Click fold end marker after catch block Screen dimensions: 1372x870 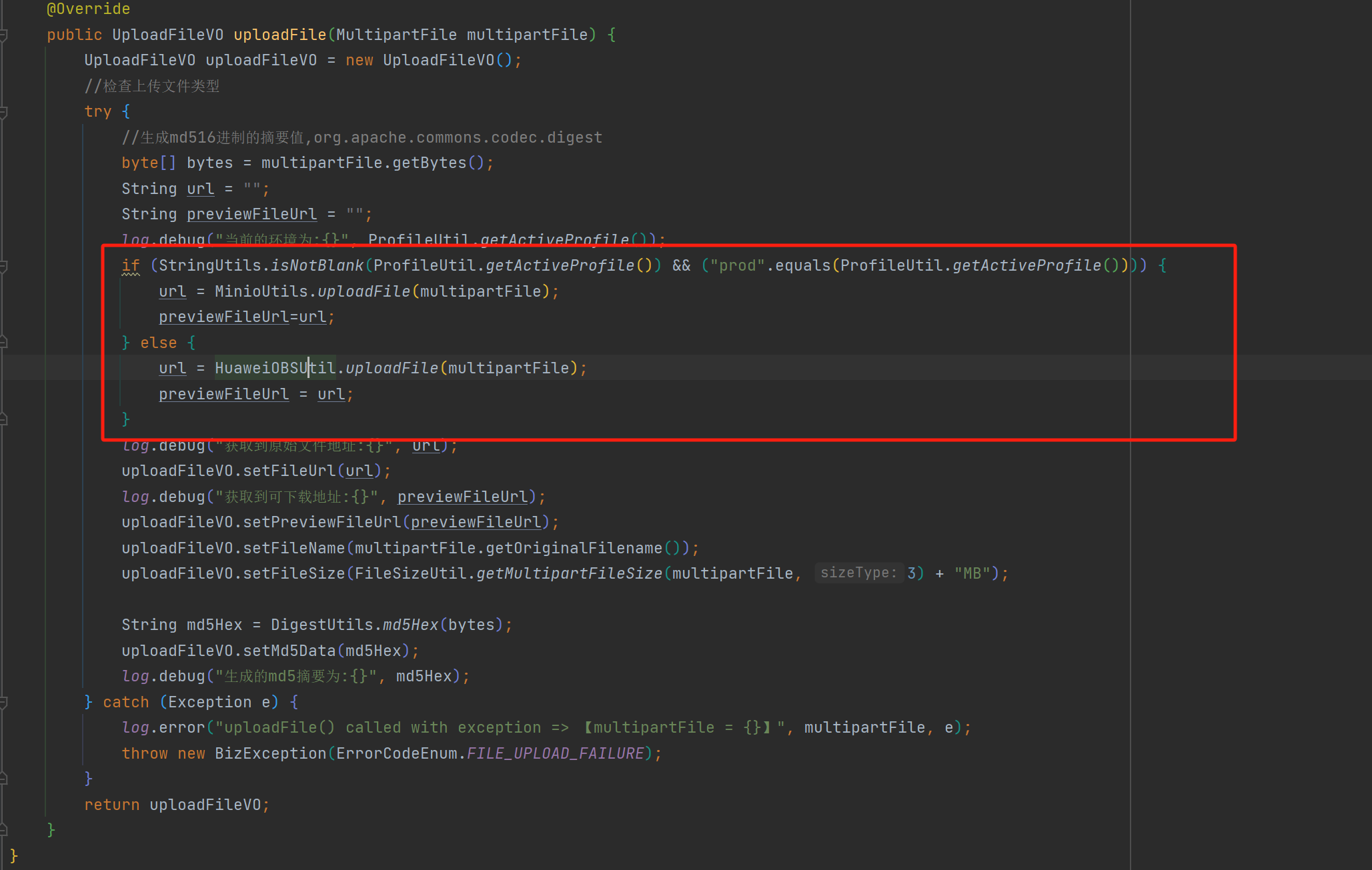pyautogui.click(x=3, y=778)
